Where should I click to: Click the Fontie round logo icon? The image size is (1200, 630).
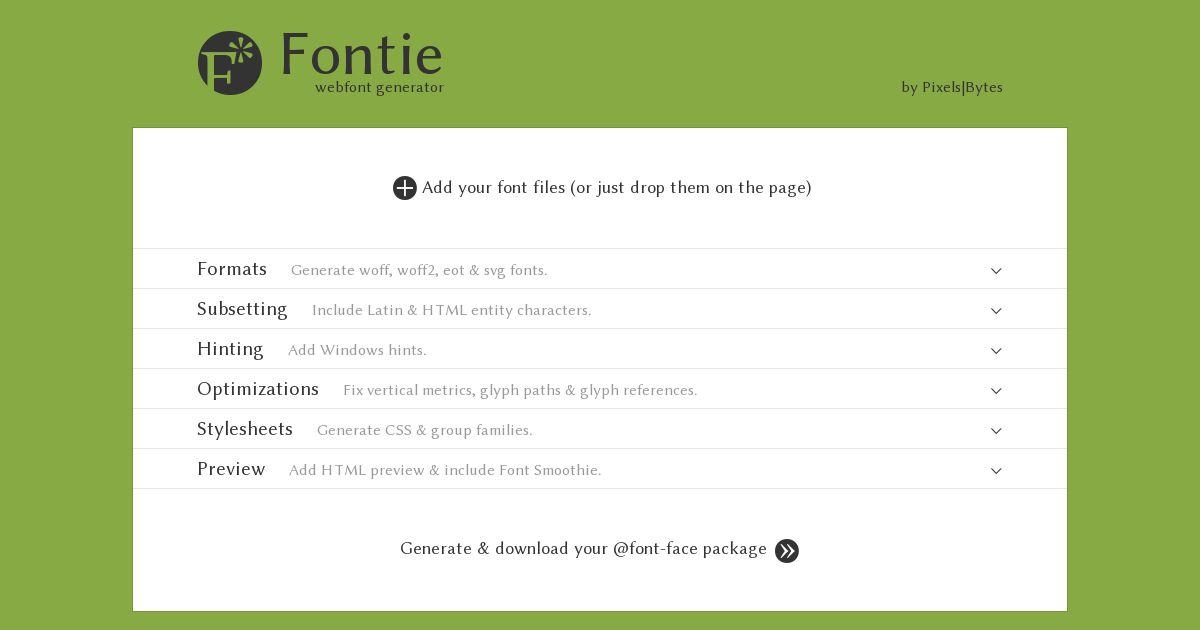(x=230, y=63)
